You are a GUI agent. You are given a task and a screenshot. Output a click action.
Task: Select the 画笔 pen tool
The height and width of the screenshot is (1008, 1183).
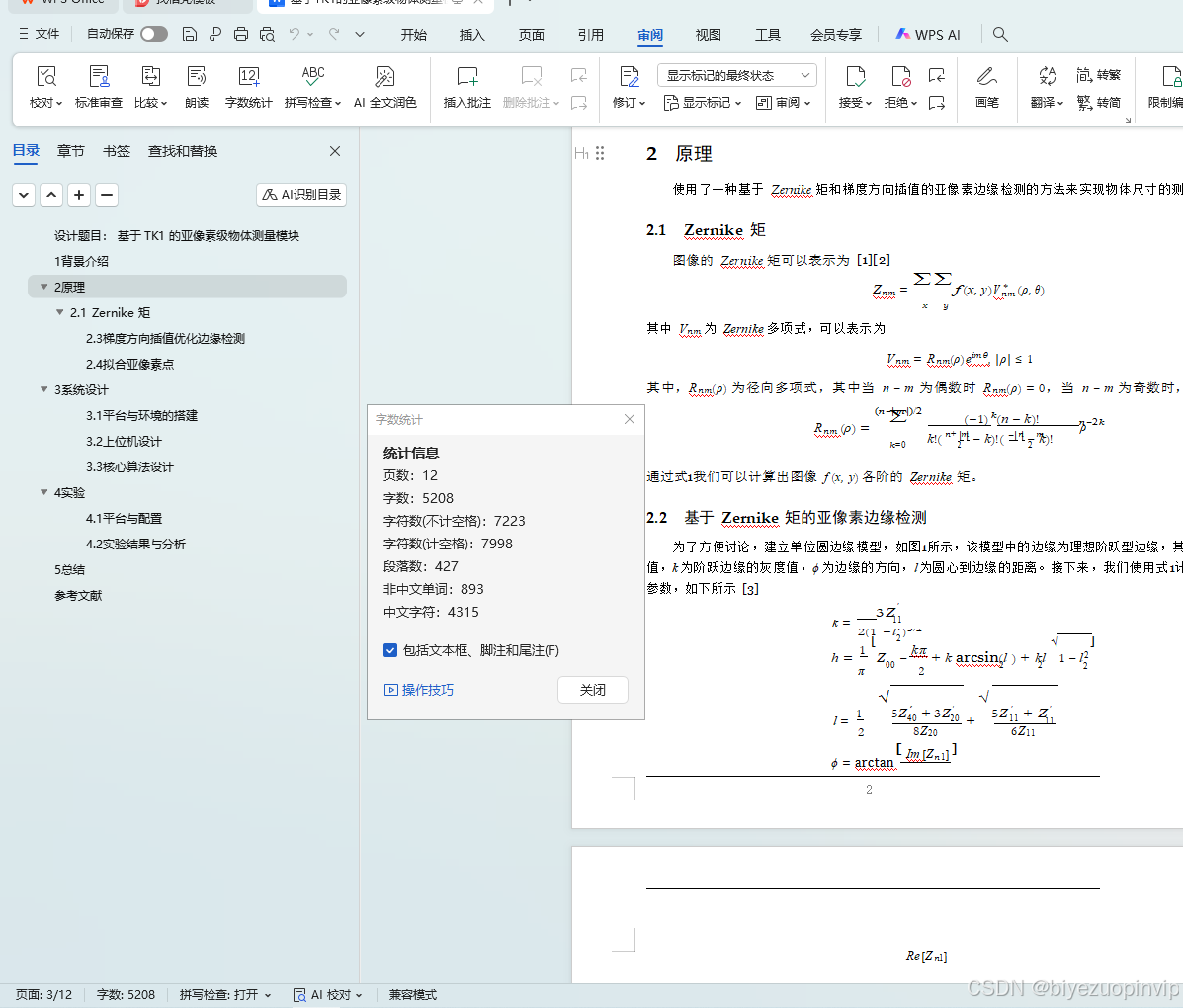click(987, 87)
